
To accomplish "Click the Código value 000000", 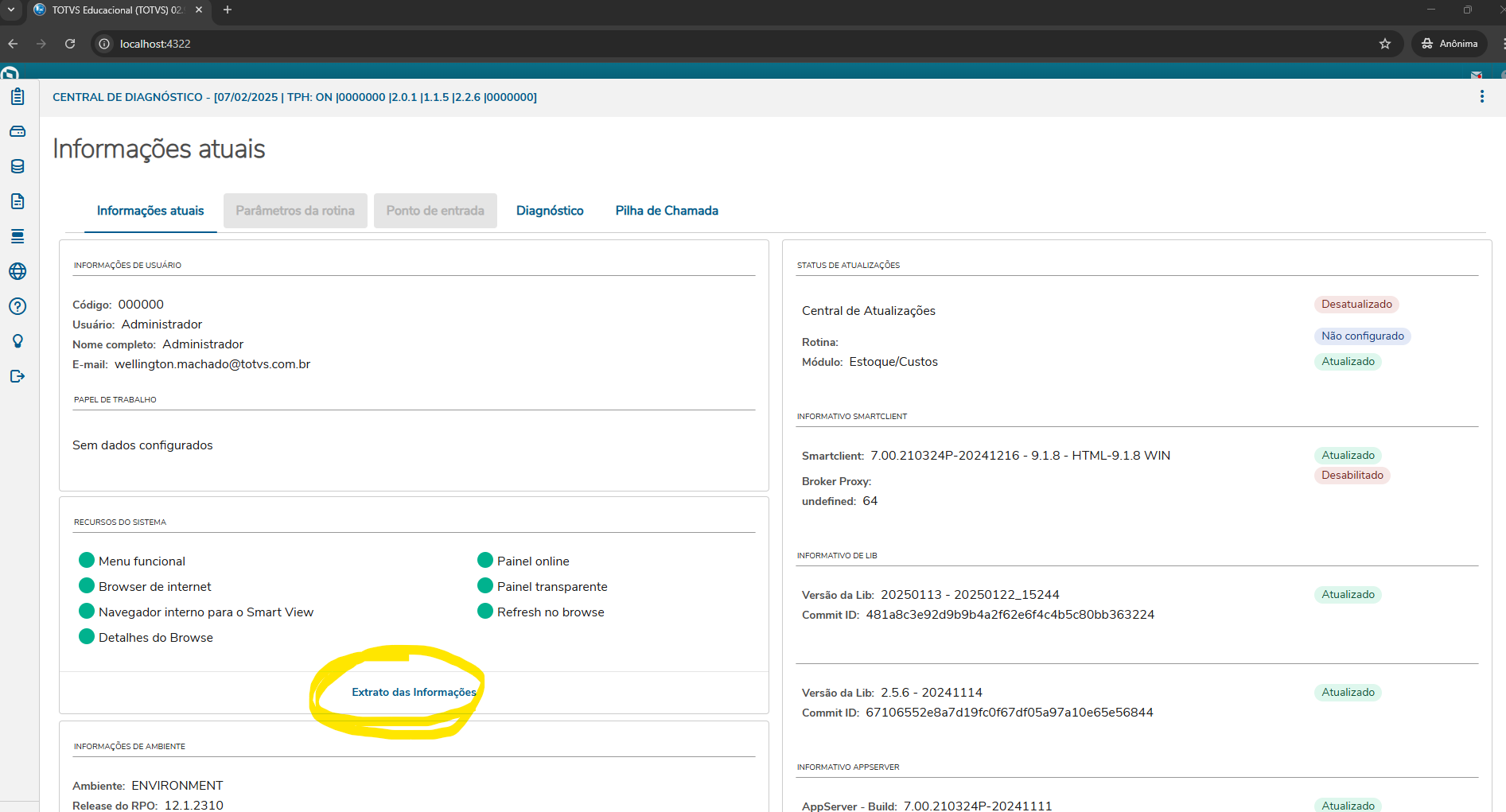I will click(141, 305).
